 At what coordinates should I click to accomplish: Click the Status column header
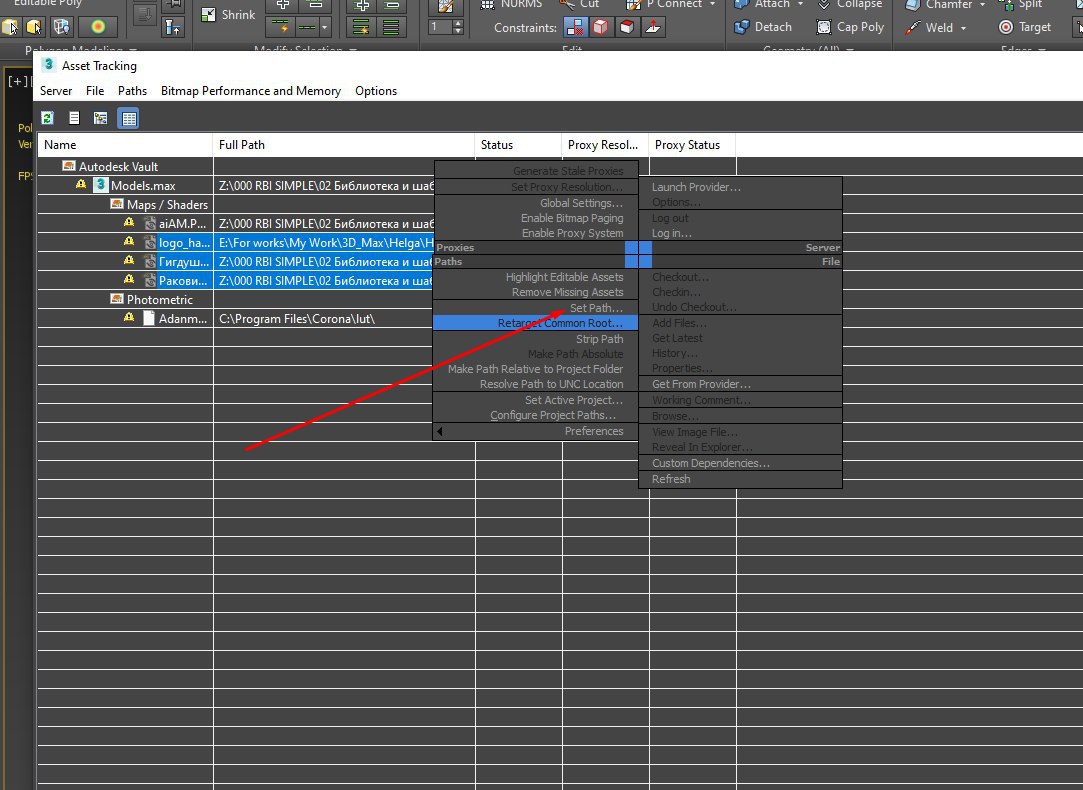tap(518, 144)
